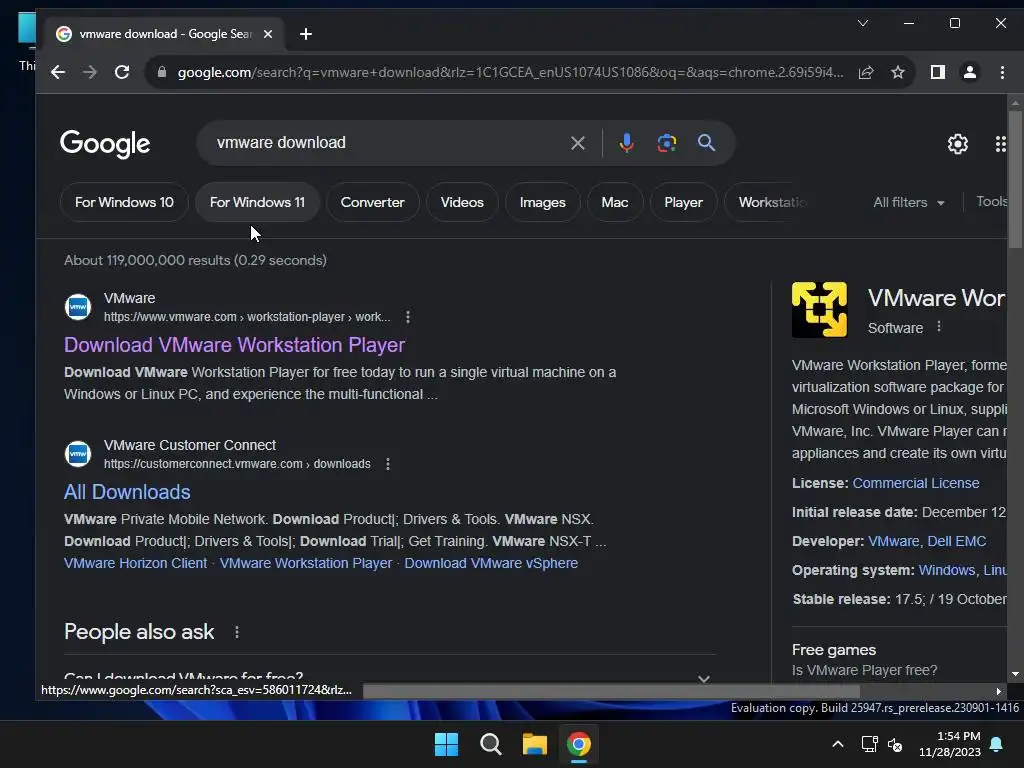The width and height of the screenshot is (1024, 768).
Task: Click the VMware Workstation Player logo thumbnail
Action: [x=820, y=310]
